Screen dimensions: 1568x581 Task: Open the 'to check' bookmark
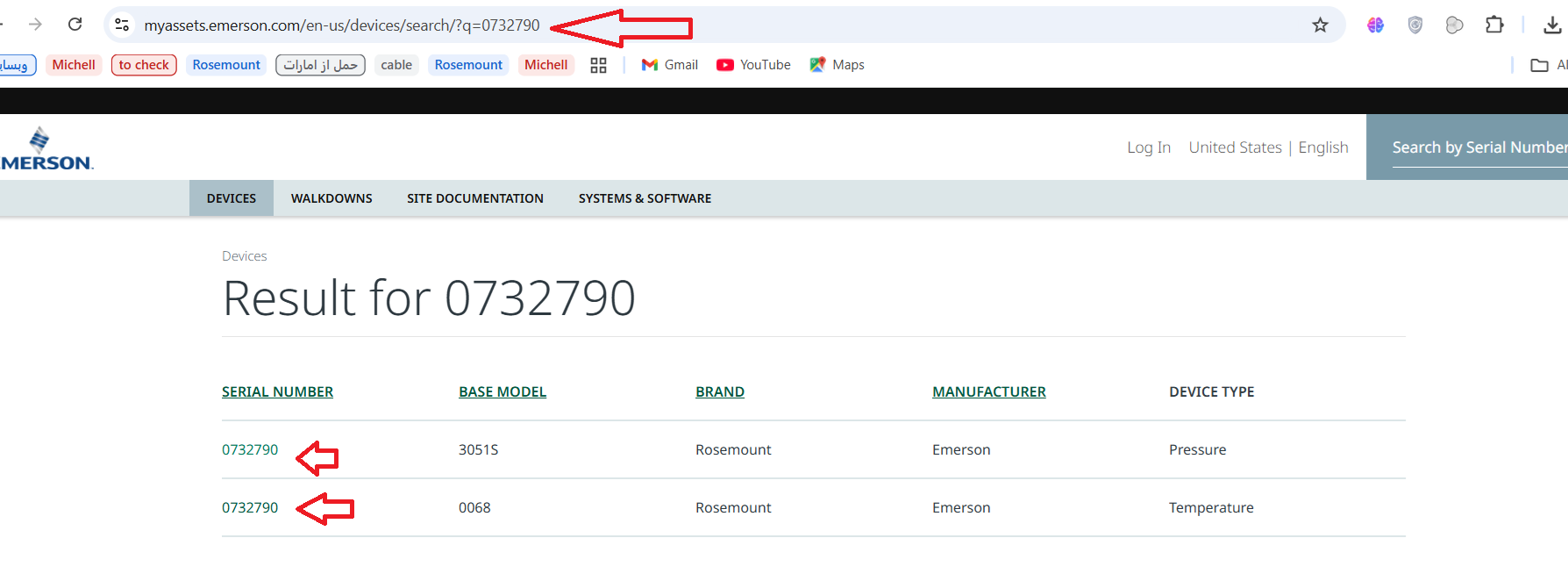144,65
